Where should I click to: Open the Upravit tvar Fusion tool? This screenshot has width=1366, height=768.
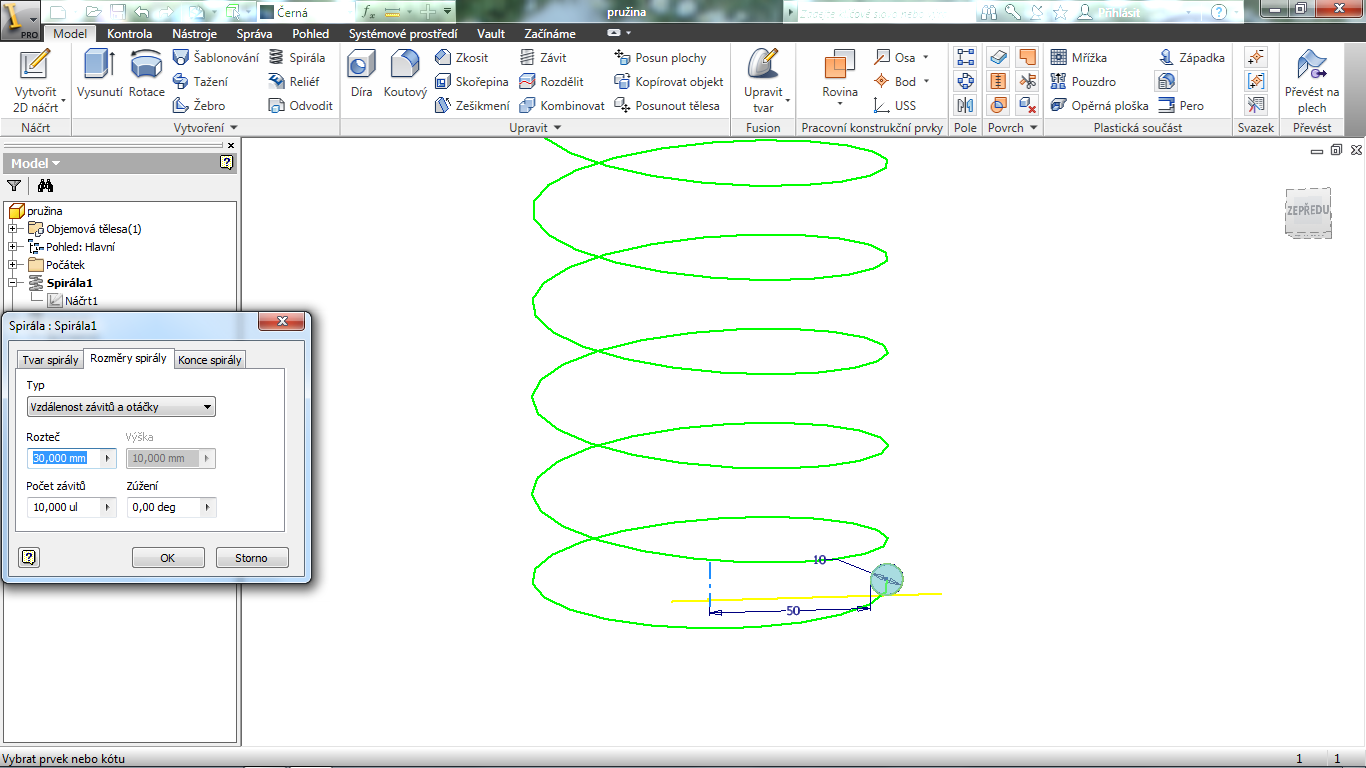[x=764, y=80]
